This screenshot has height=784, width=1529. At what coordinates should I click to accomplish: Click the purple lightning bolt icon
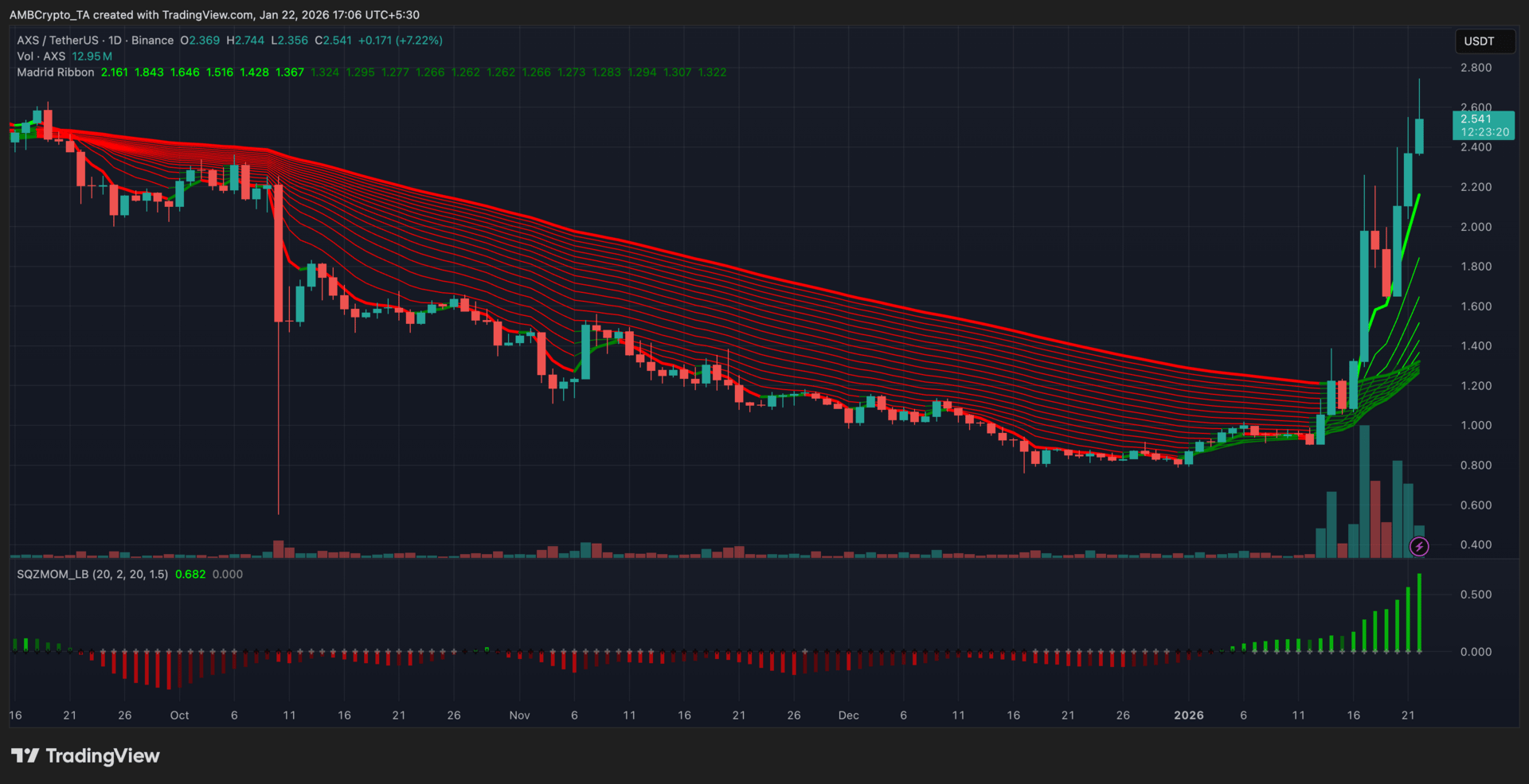(x=1419, y=546)
